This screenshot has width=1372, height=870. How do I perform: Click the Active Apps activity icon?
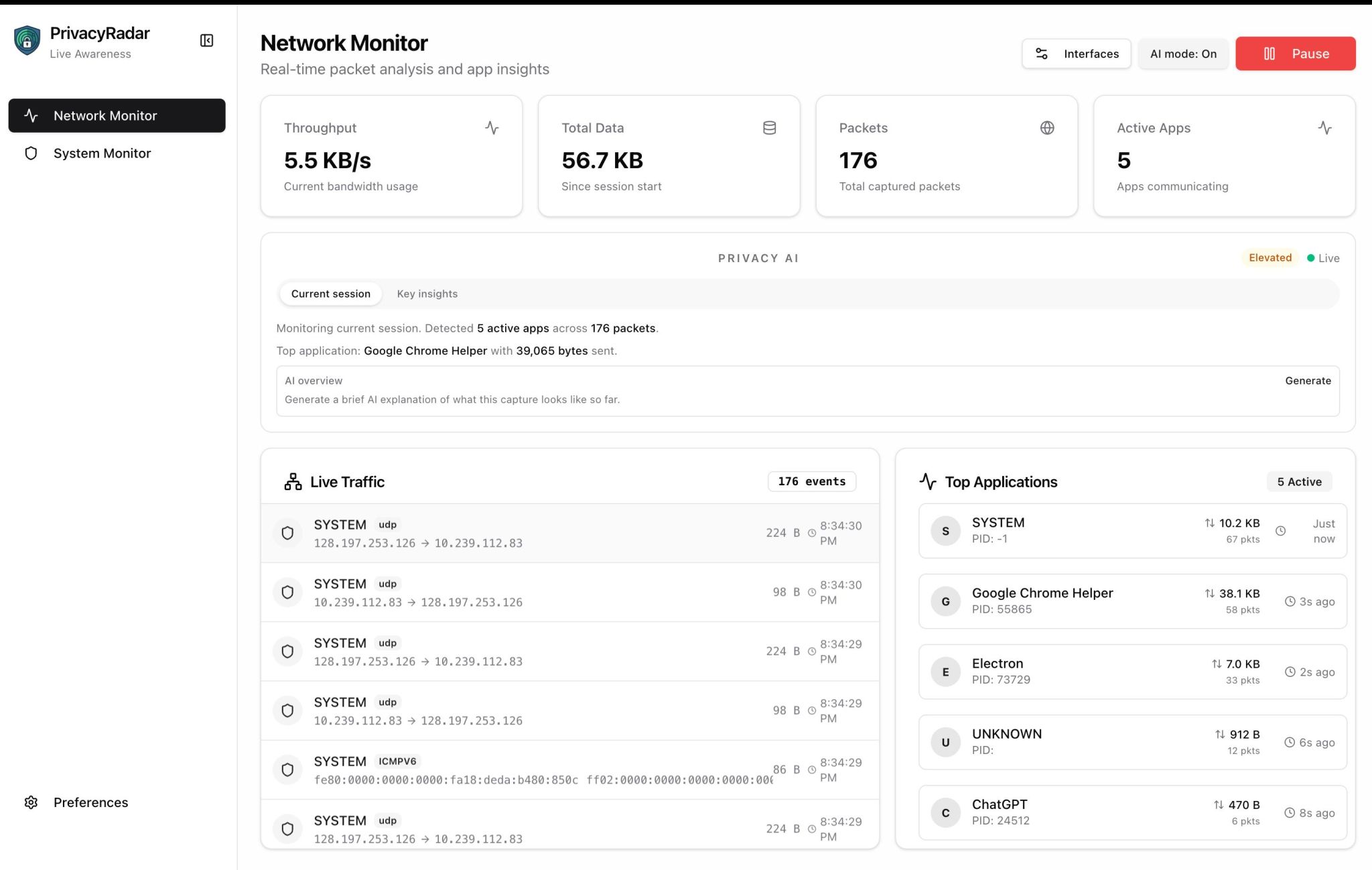(x=1325, y=128)
